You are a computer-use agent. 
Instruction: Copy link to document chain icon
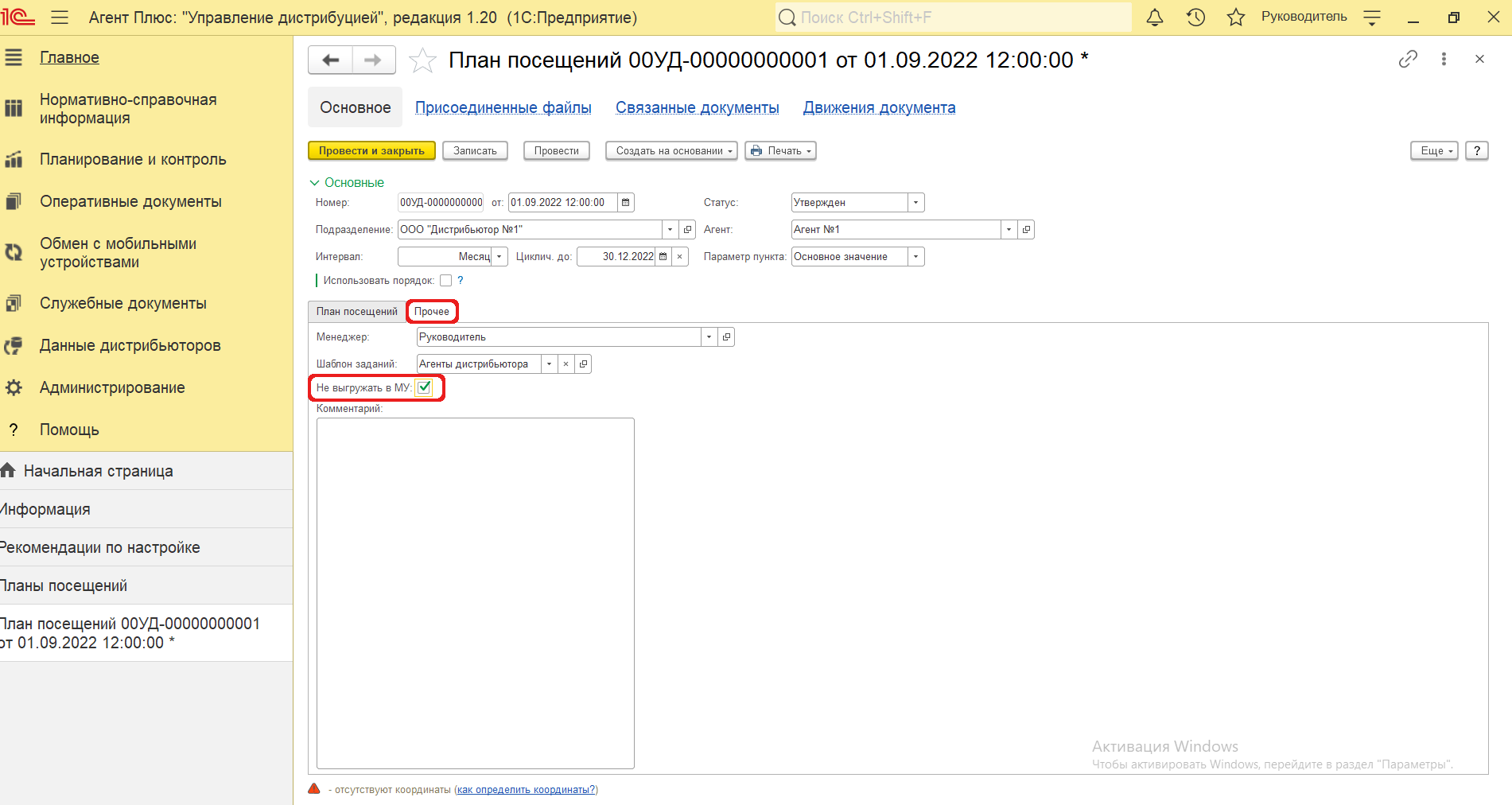tap(1408, 59)
